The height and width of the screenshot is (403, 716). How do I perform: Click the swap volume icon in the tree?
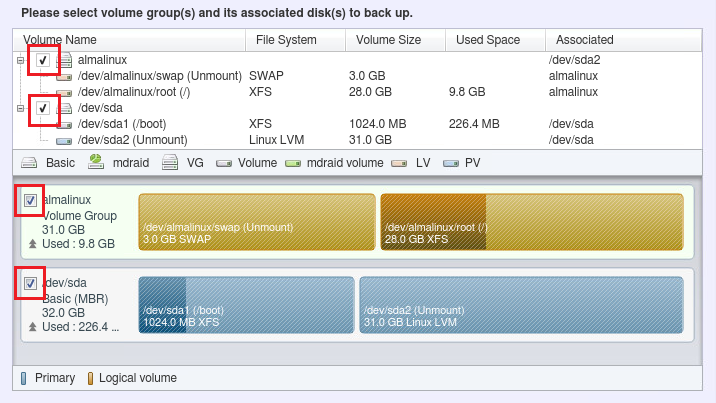pos(66,76)
